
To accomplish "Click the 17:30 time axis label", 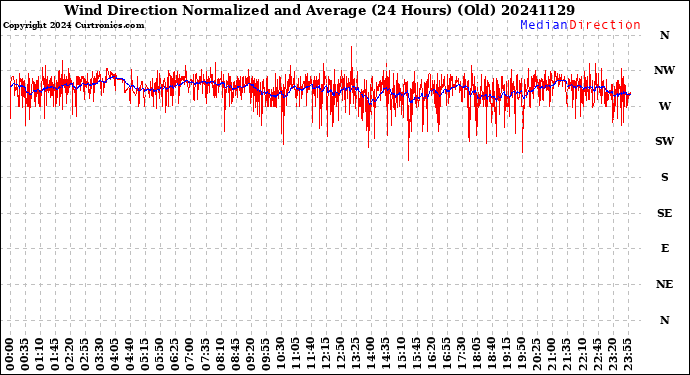I will [461, 354].
